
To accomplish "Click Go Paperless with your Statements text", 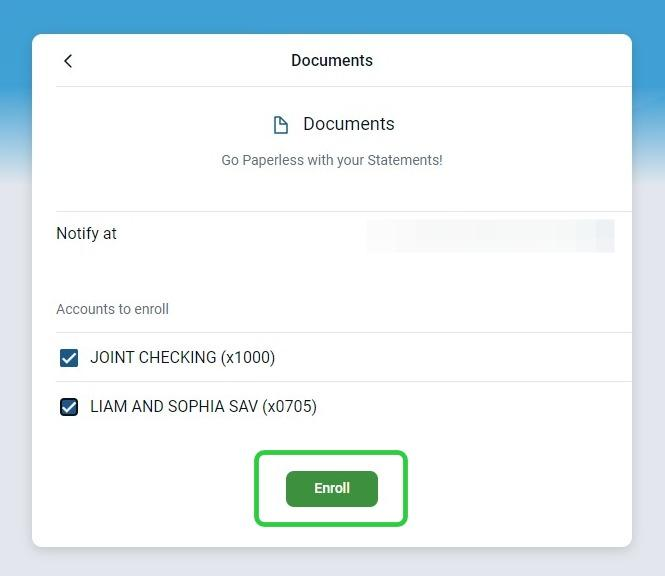I will [332, 160].
